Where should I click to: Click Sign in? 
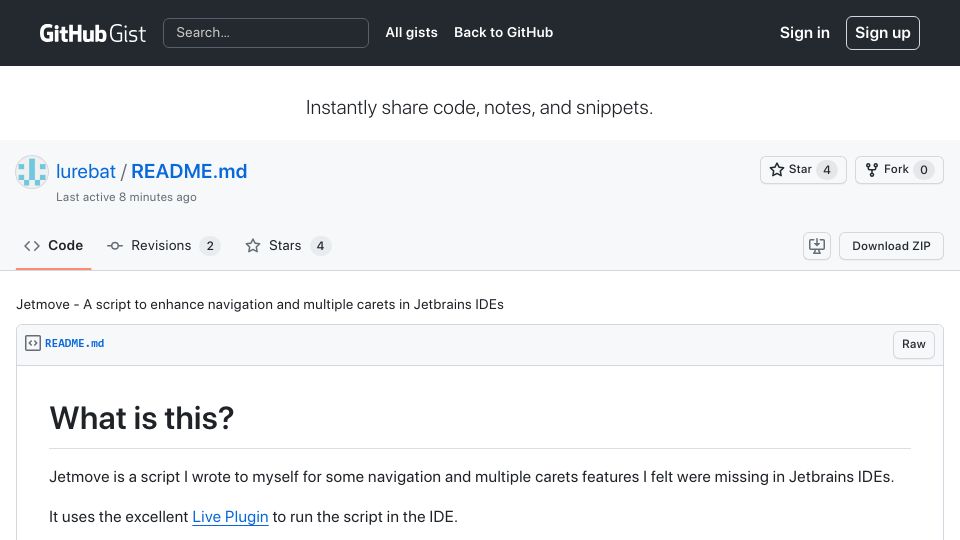pyautogui.click(x=804, y=32)
